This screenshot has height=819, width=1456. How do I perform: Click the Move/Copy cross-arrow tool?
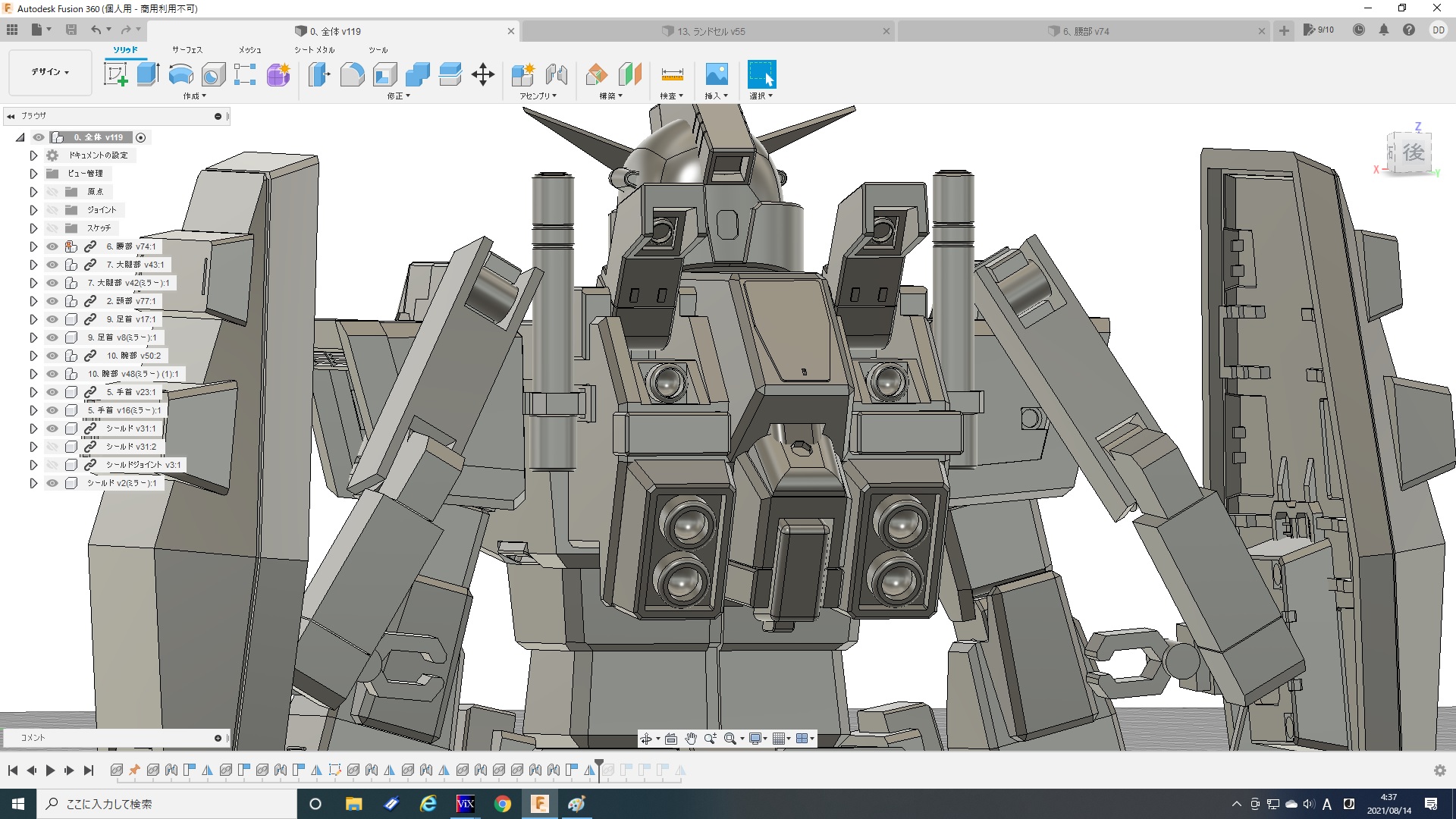click(x=483, y=74)
